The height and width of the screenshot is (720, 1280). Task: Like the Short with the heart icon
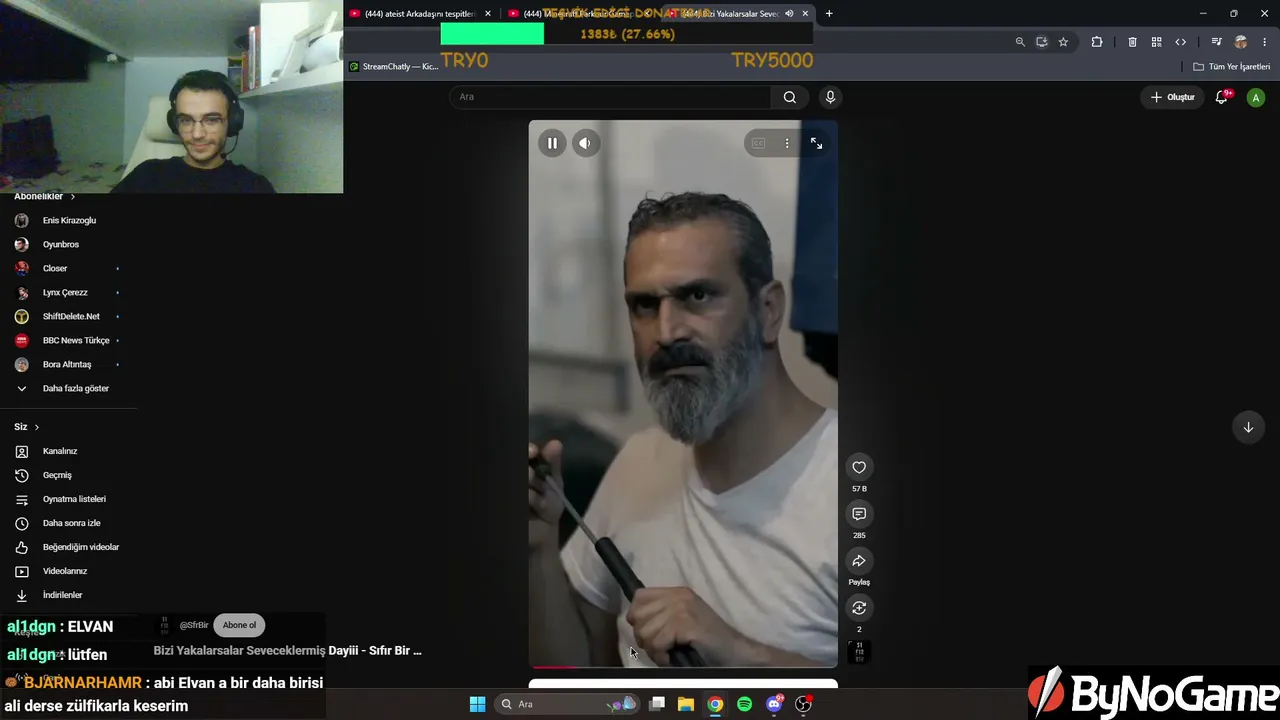click(859, 467)
